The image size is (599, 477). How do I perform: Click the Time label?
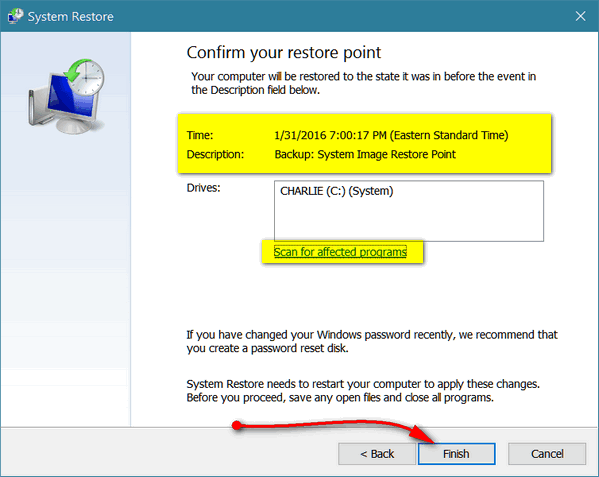click(200, 135)
